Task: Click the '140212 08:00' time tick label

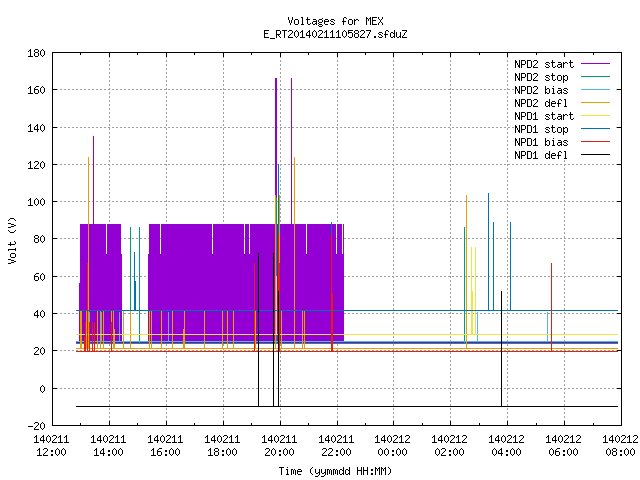Action: coord(620,446)
